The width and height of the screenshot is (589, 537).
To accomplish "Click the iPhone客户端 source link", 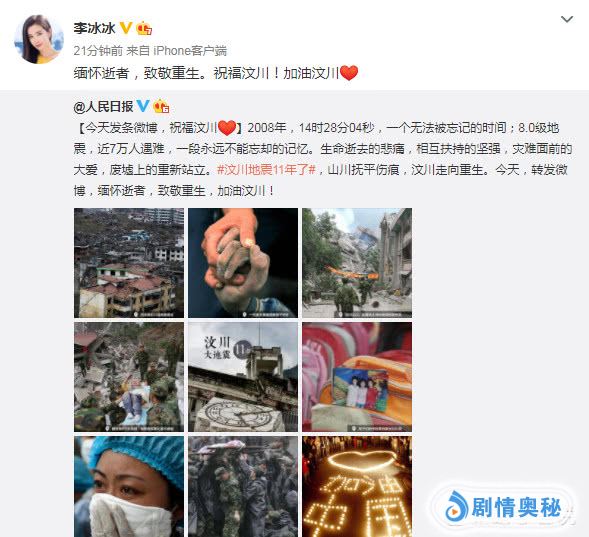I will coord(190,51).
